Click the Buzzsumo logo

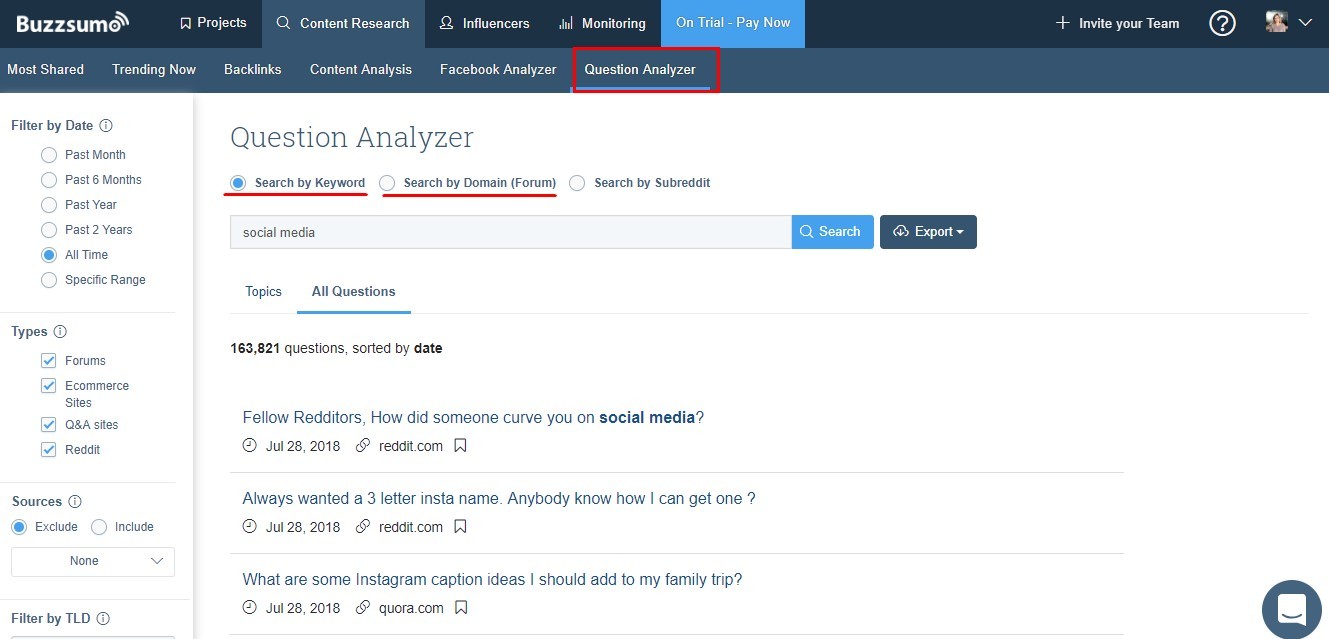point(73,22)
